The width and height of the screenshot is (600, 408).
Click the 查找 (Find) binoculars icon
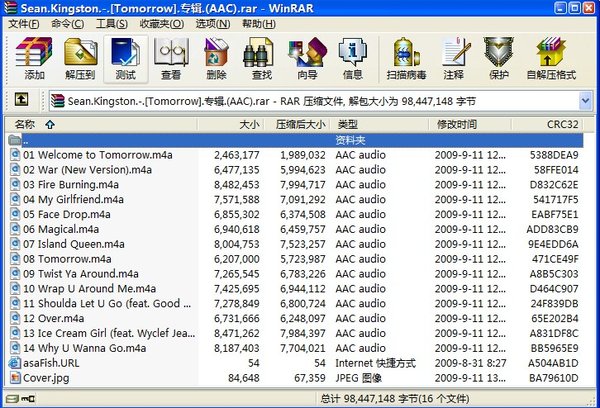point(259,52)
